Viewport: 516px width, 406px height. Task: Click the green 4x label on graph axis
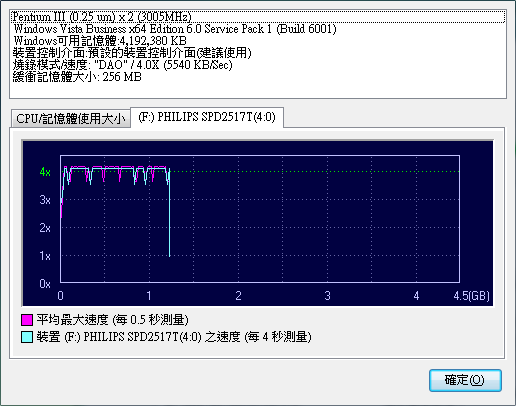point(45,172)
